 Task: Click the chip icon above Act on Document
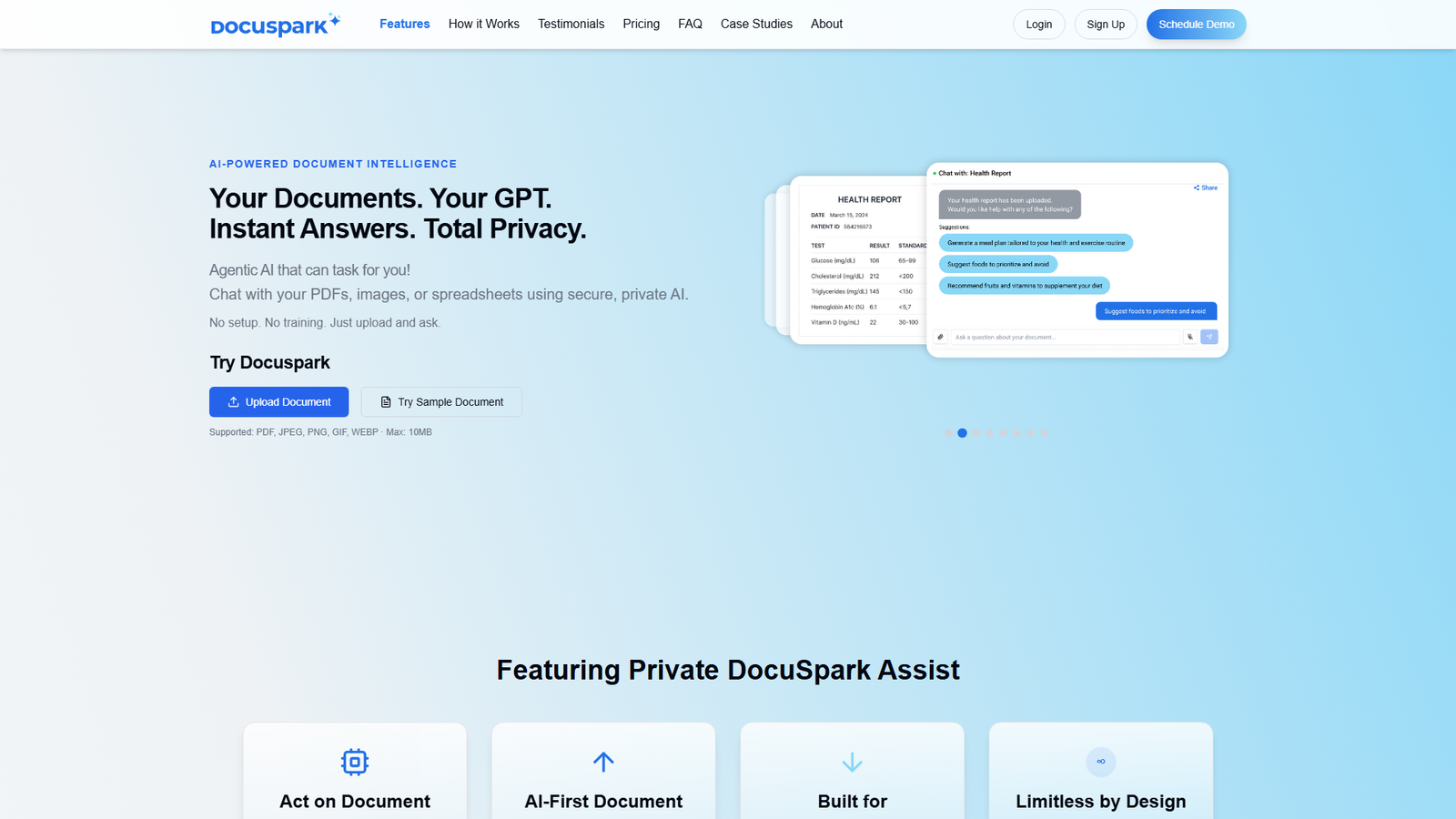coord(354,762)
